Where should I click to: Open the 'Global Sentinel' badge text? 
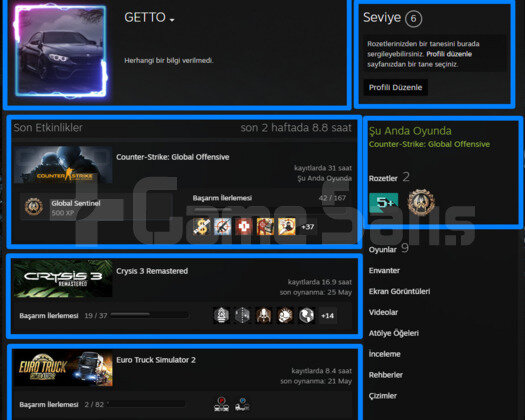point(76,203)
